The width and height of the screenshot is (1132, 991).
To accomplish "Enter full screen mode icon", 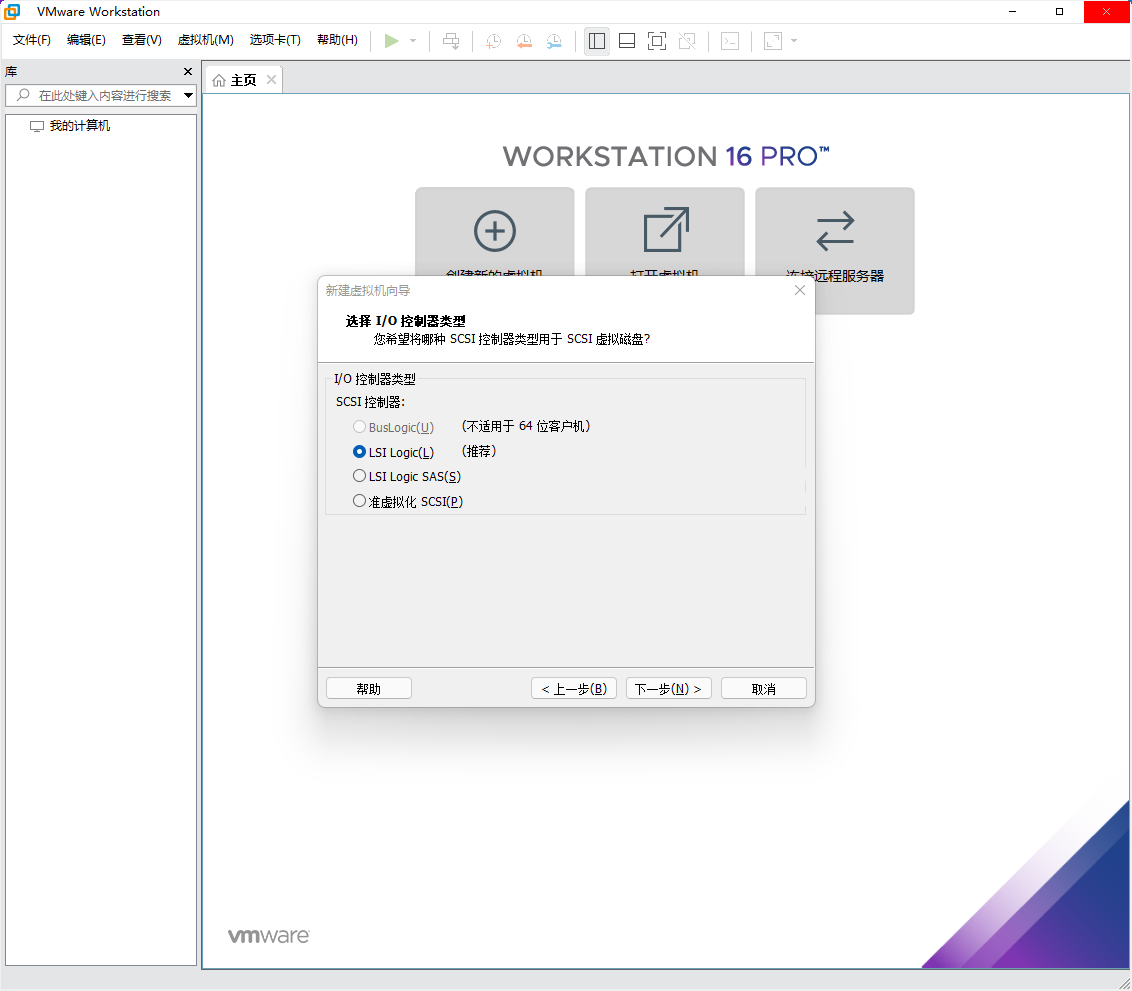I will [657, 41].
